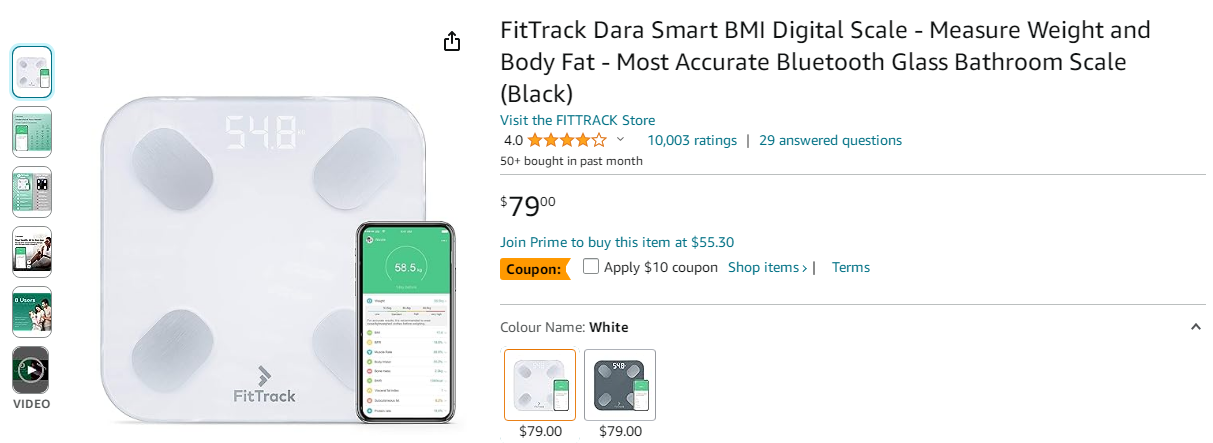Tick the Apply $10 coupon checkbox

click(x=591, y=266)
